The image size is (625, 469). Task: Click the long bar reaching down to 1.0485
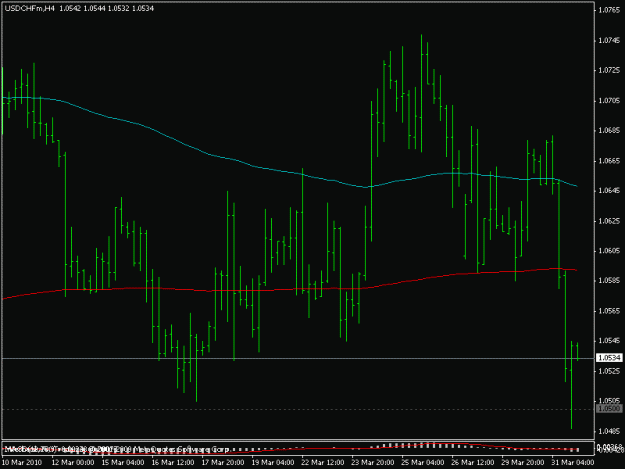[x=571, y=385]
